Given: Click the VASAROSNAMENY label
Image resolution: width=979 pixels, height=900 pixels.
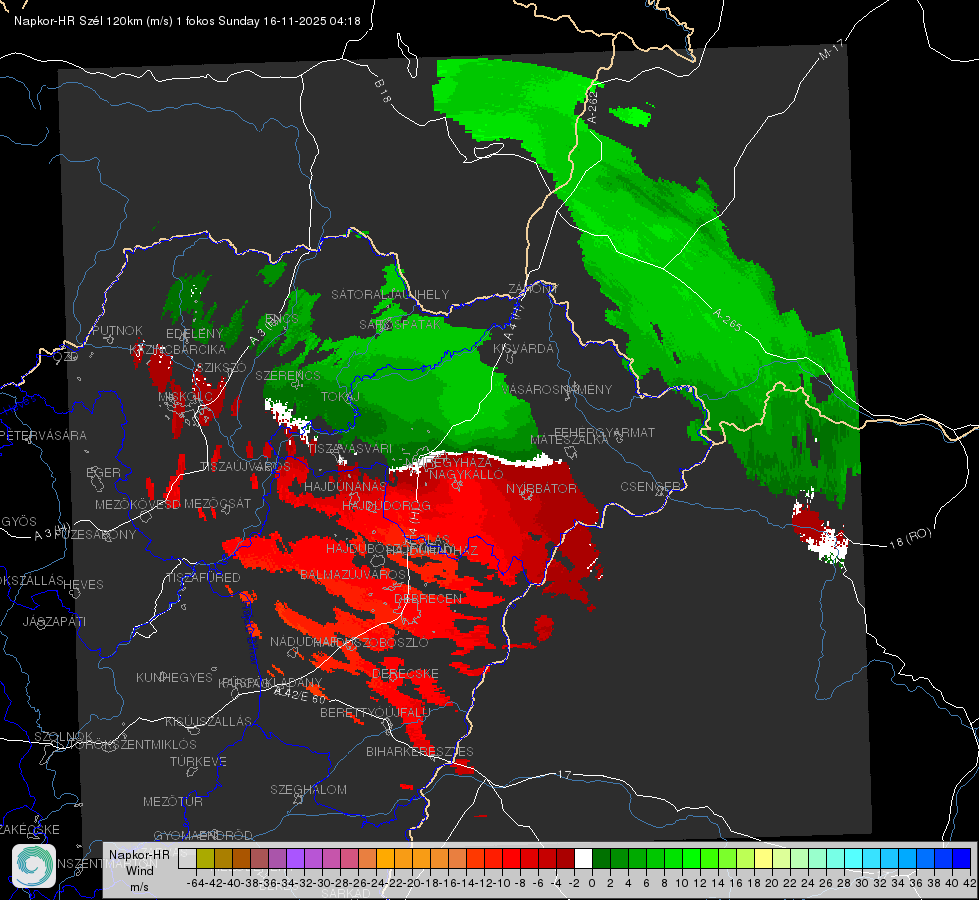Looking at the screenshot, I should click(557, 389).
